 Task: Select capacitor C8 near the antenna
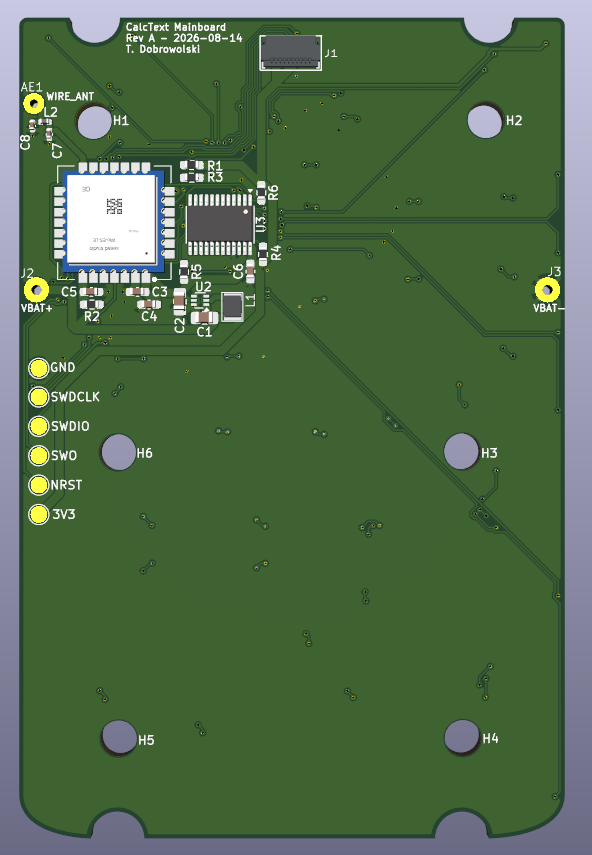(x=32, y=127)
